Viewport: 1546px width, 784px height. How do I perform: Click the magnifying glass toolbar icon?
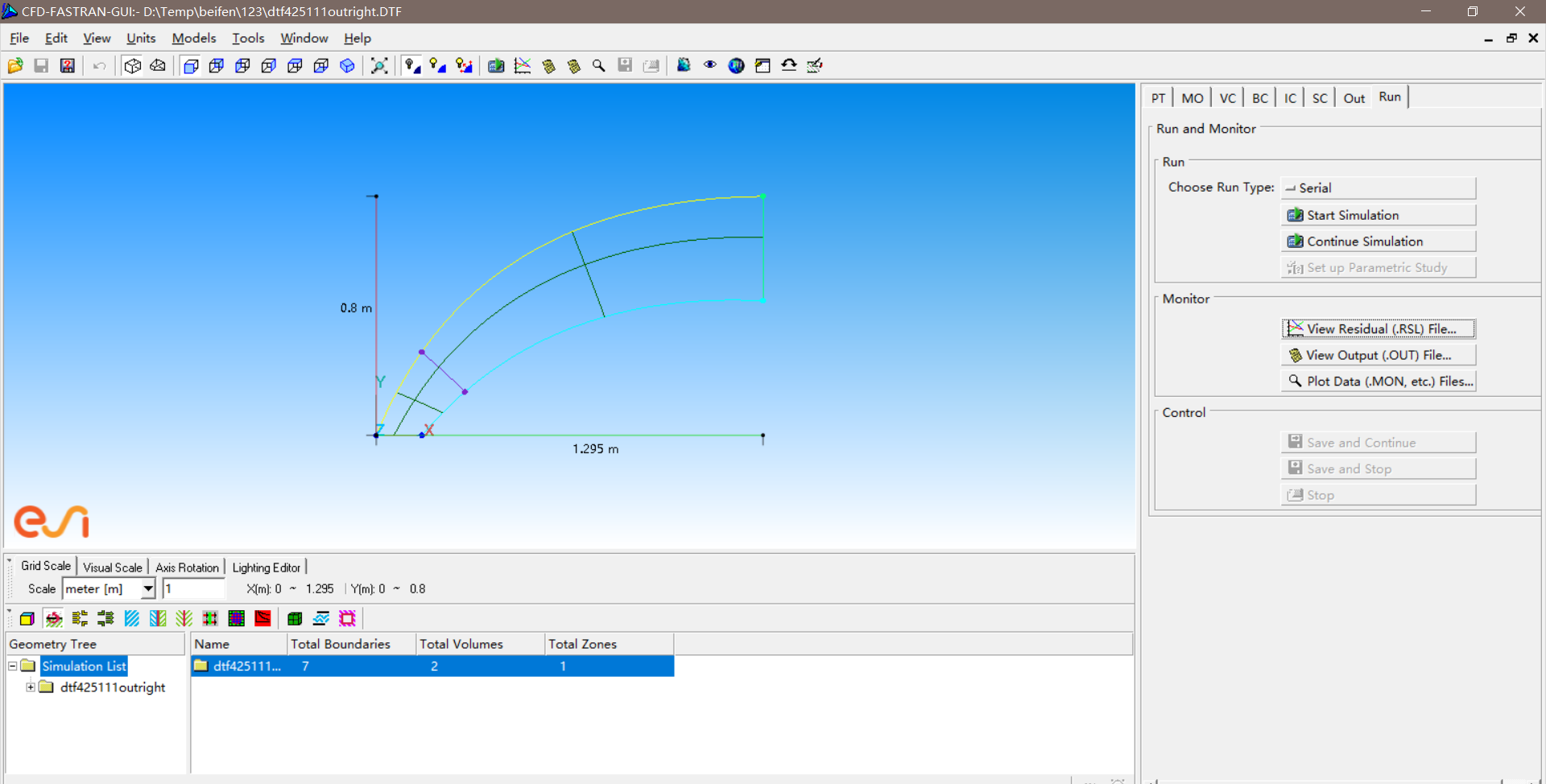click(x=598, y=66)
